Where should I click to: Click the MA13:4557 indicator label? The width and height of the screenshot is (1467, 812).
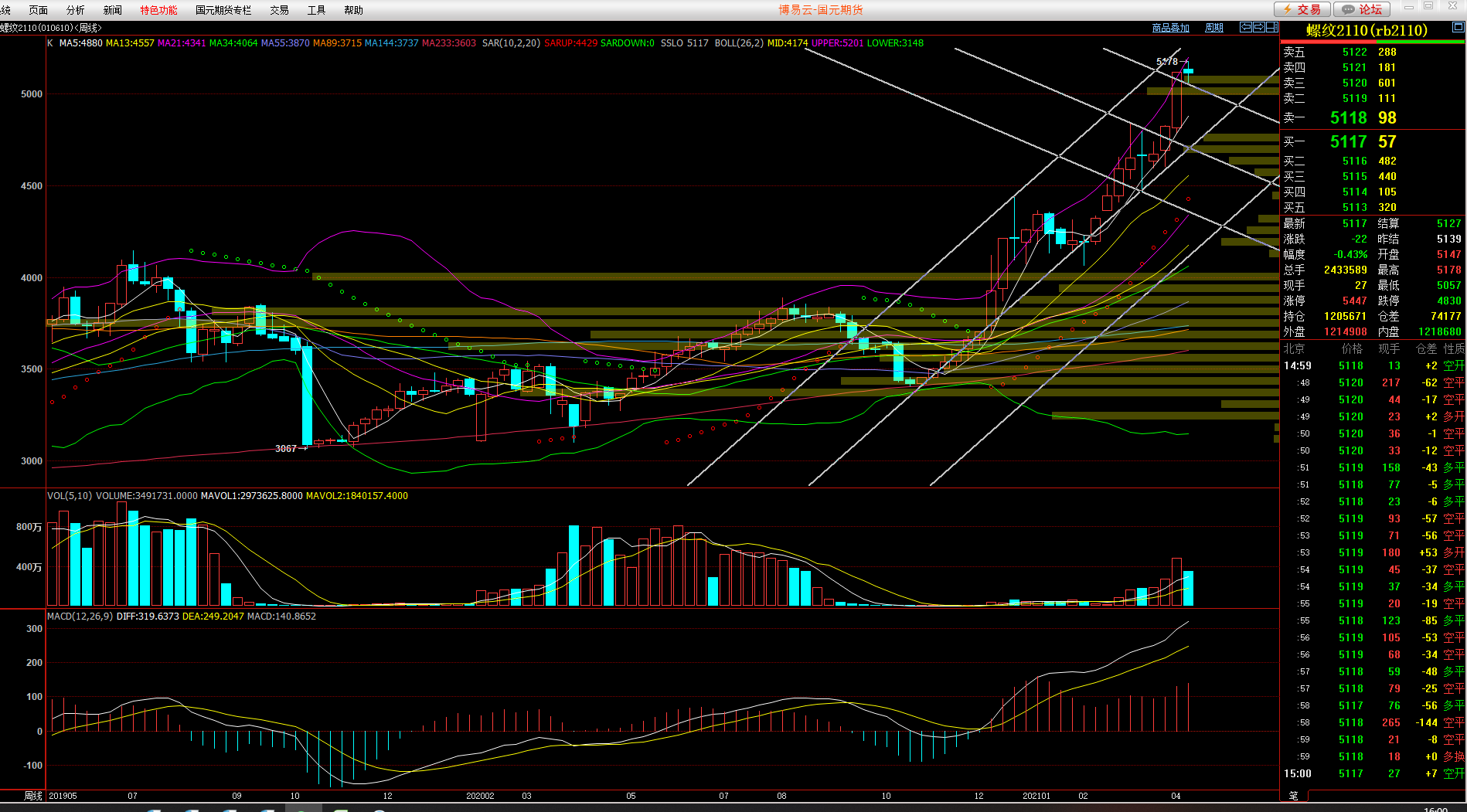130,43
